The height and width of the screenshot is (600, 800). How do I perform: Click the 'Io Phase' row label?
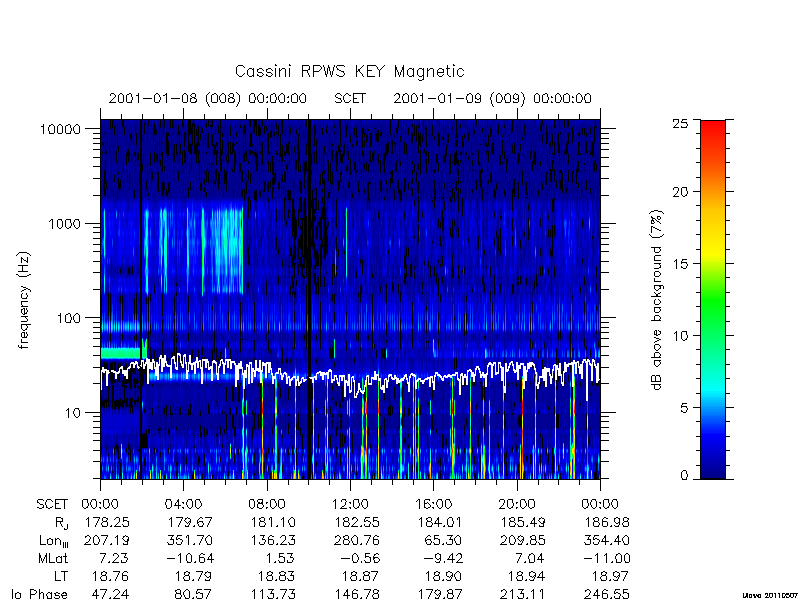click(40, 594)
